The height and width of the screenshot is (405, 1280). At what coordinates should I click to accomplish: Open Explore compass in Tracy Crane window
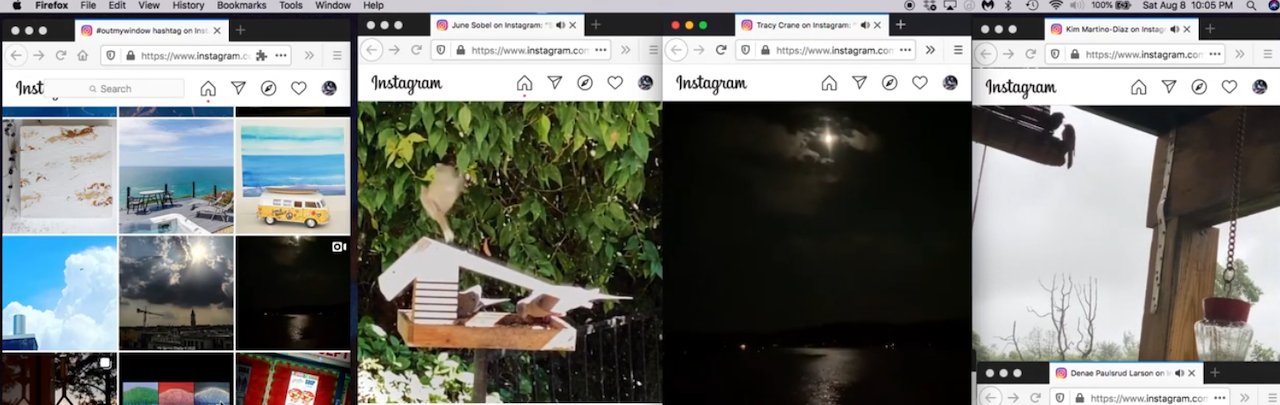click(x=889, y=83)
